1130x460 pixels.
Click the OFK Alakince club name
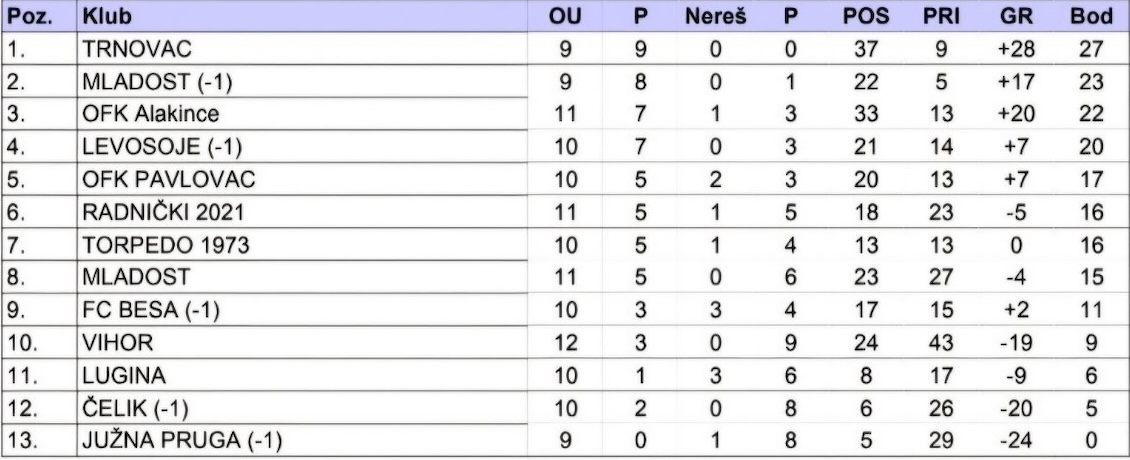coord(151,114)
